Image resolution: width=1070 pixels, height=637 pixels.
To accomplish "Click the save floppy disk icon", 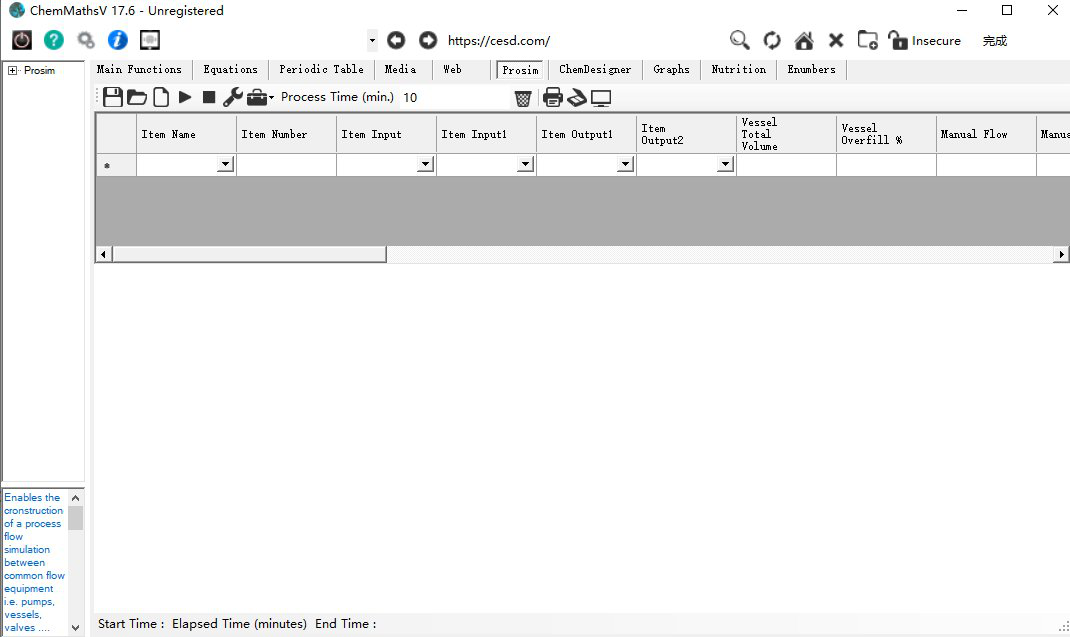I will pos(113,97).
